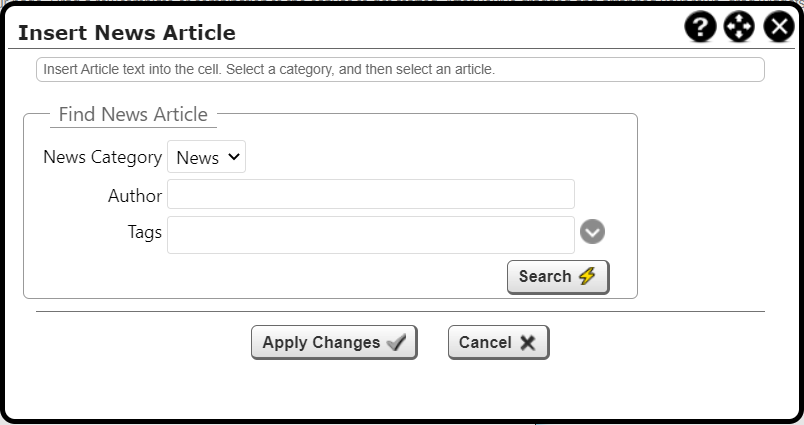Close the Insert News Article dialog

[779, 27]
